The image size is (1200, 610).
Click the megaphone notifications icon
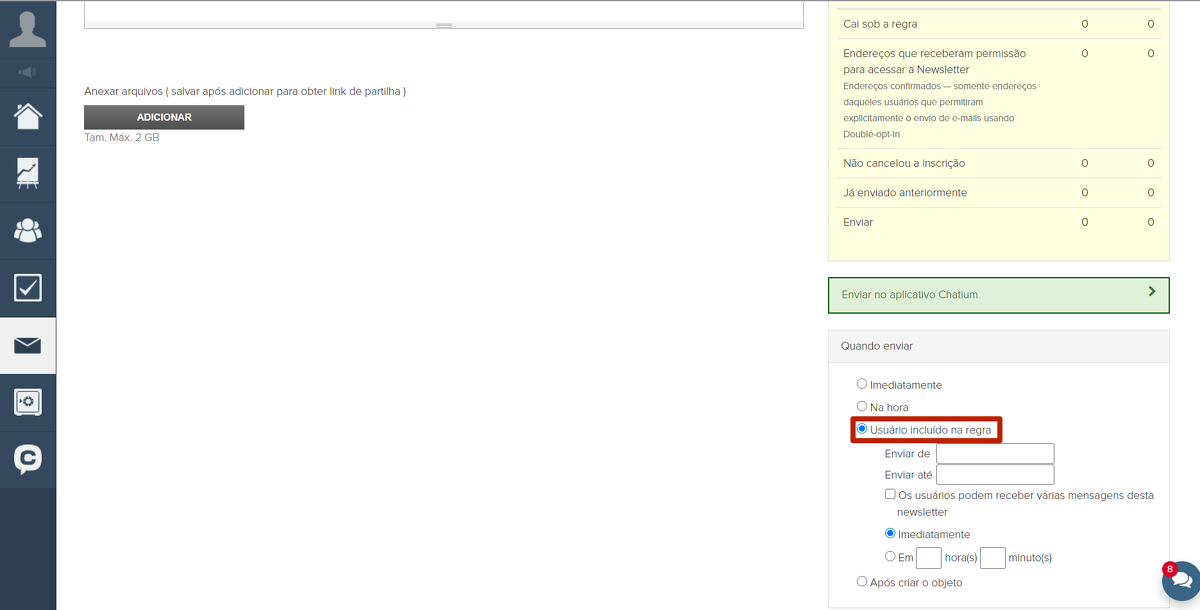coord(28,71)
